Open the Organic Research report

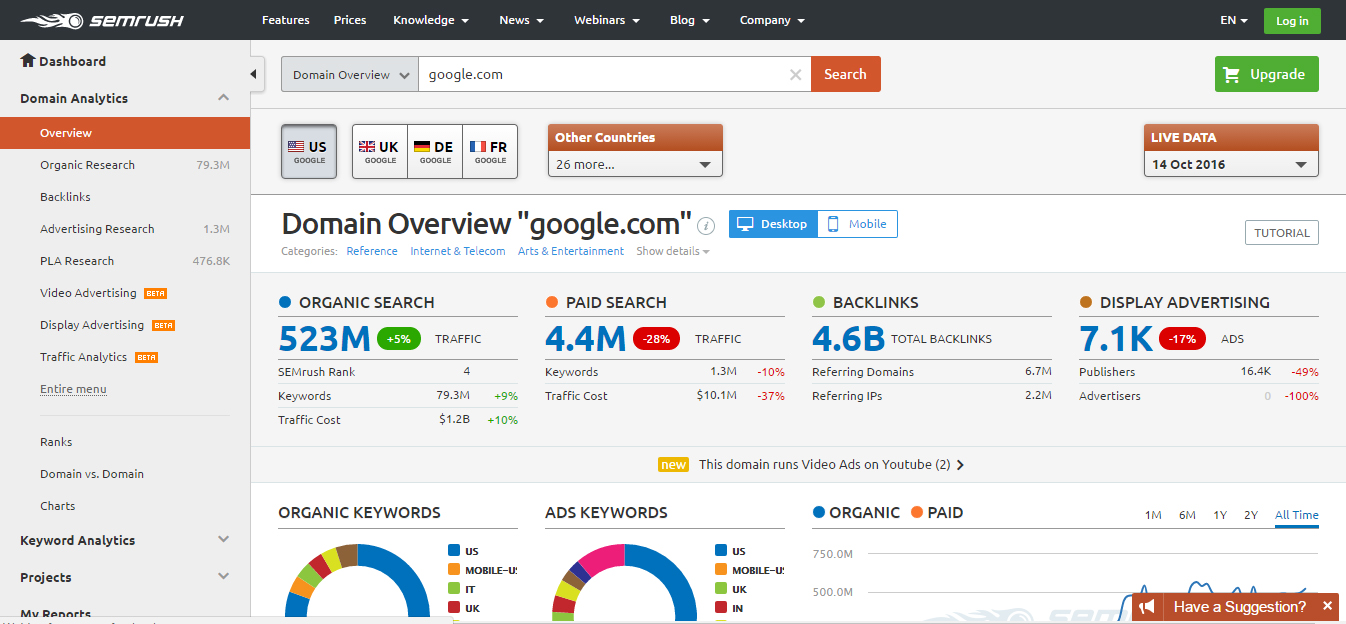[x=89, y=164]
